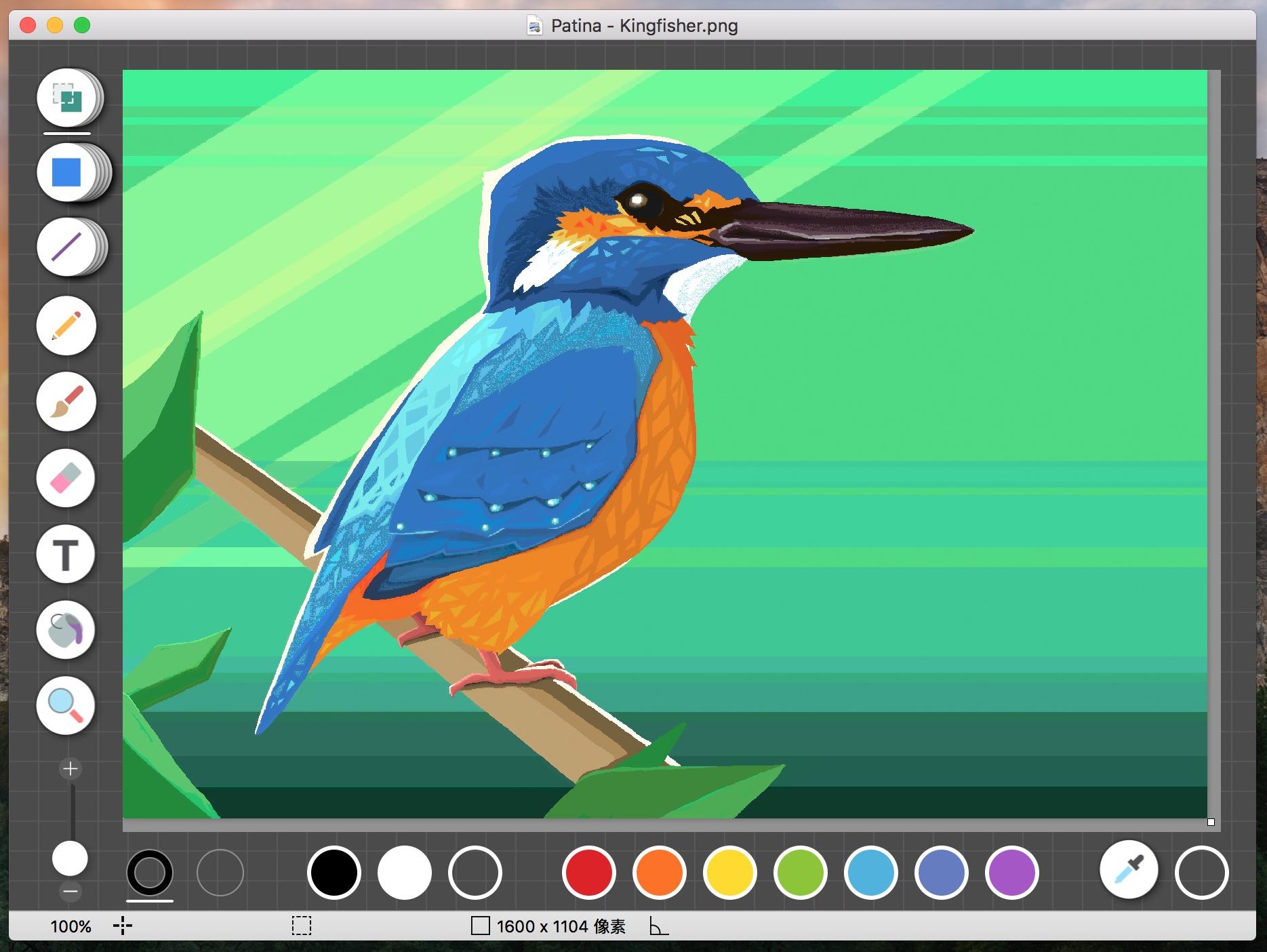1267x952 pixels.
Task: Choose the blue Rectangle shape tool
Action: pos(66,172)
